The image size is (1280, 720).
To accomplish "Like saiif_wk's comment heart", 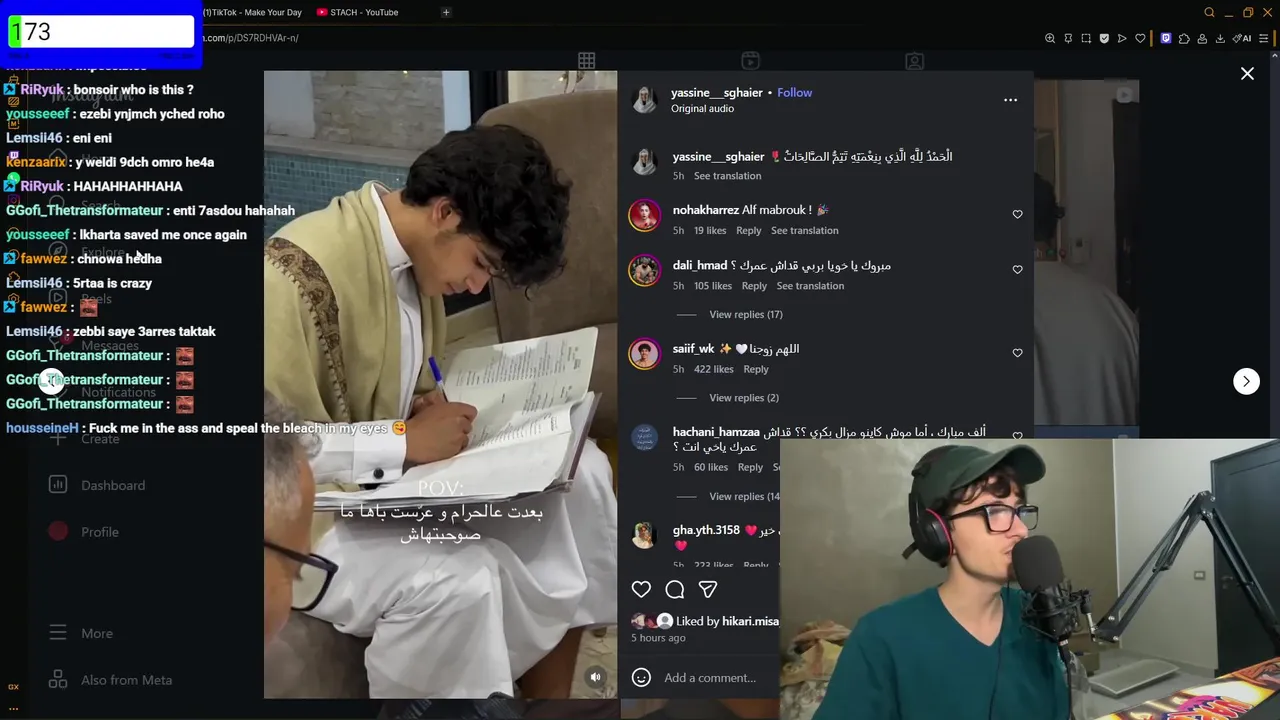I will [1017, 353].
